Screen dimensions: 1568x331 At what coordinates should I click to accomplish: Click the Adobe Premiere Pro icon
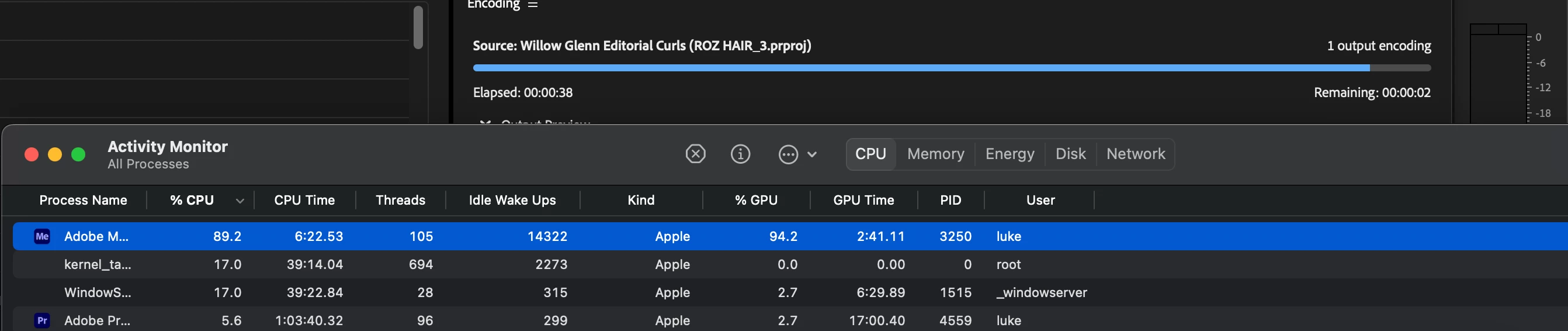point(42,320)
